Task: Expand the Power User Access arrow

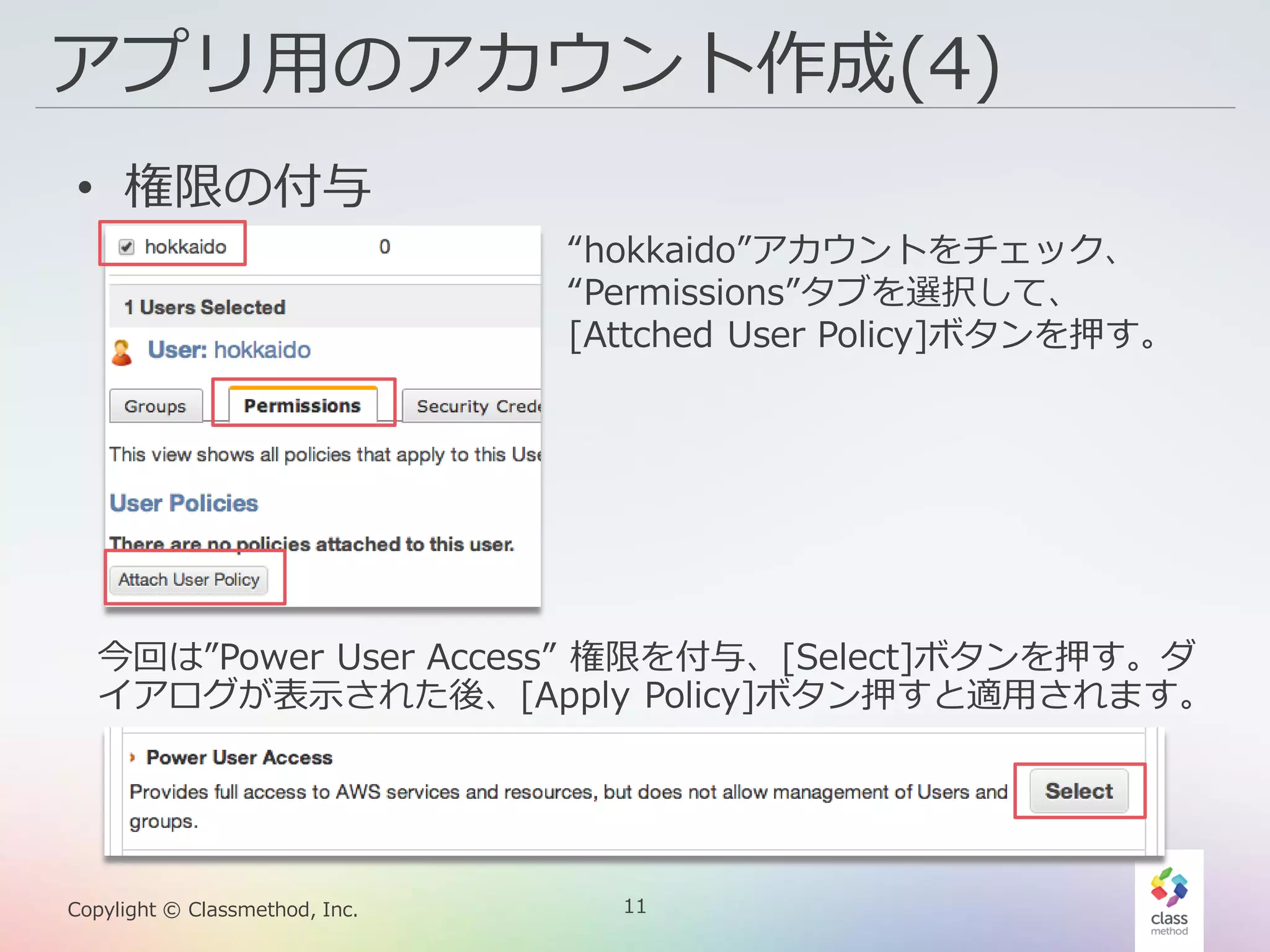Action: tap(132, 757)
